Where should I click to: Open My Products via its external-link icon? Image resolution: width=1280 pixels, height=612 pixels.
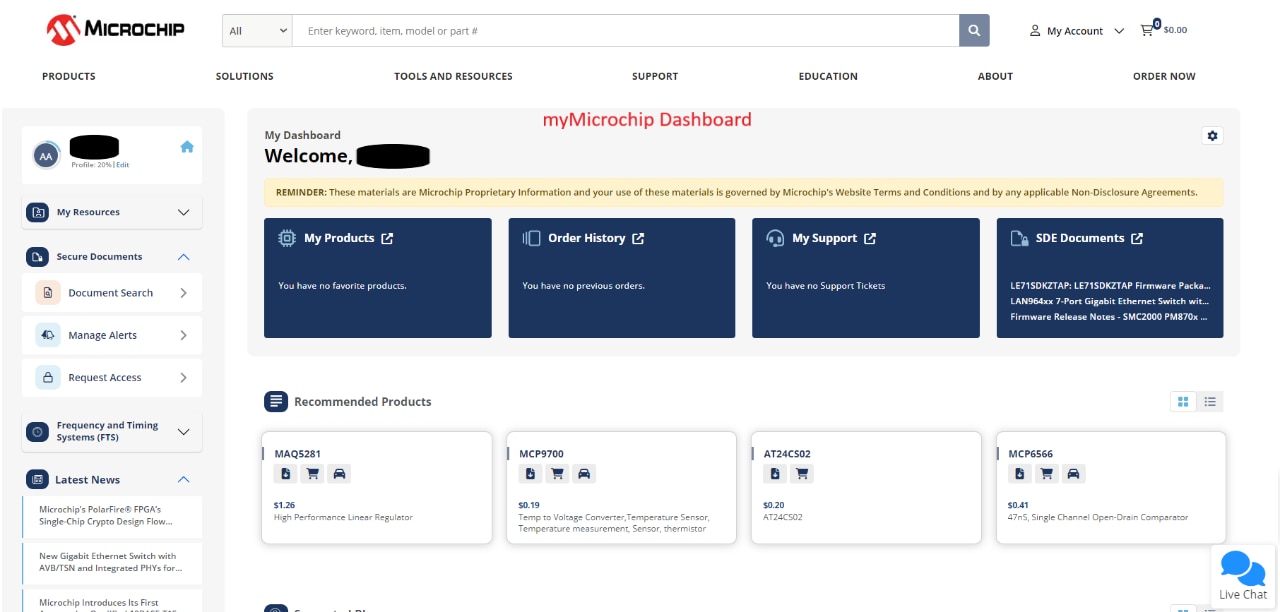tap(387, 238)
